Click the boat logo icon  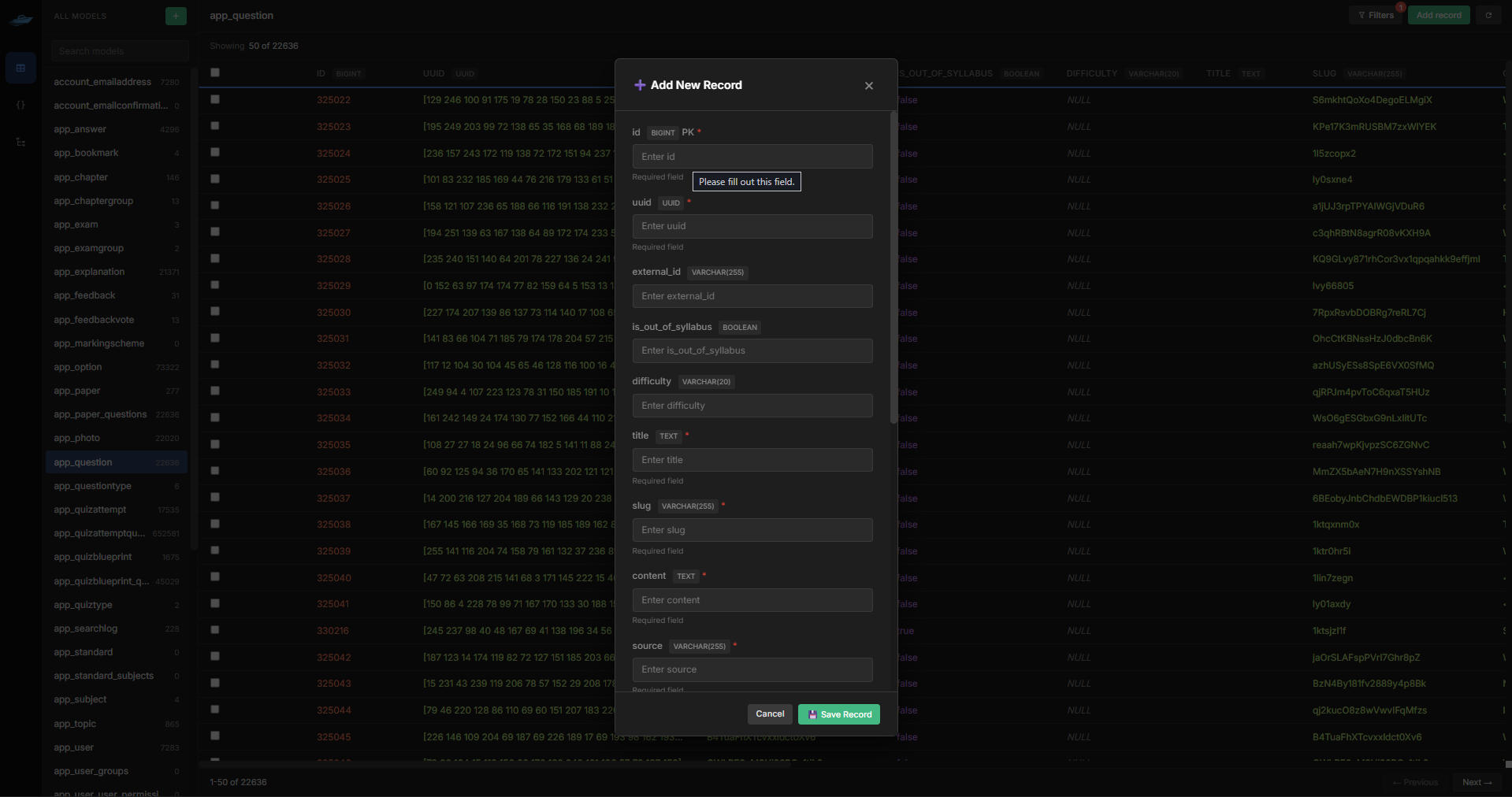(20, 19)
